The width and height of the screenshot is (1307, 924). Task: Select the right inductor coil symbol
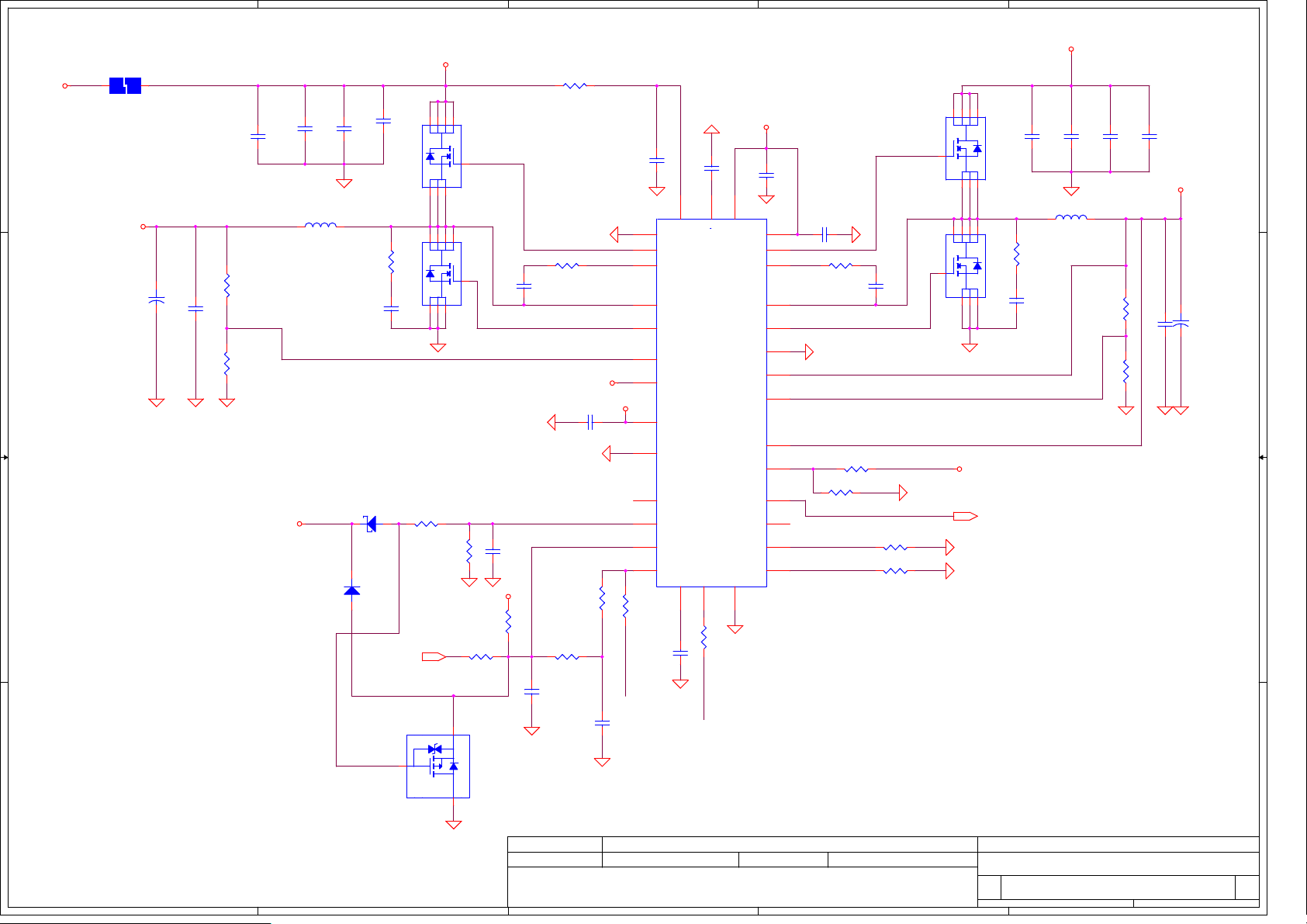coord(1071,217)
